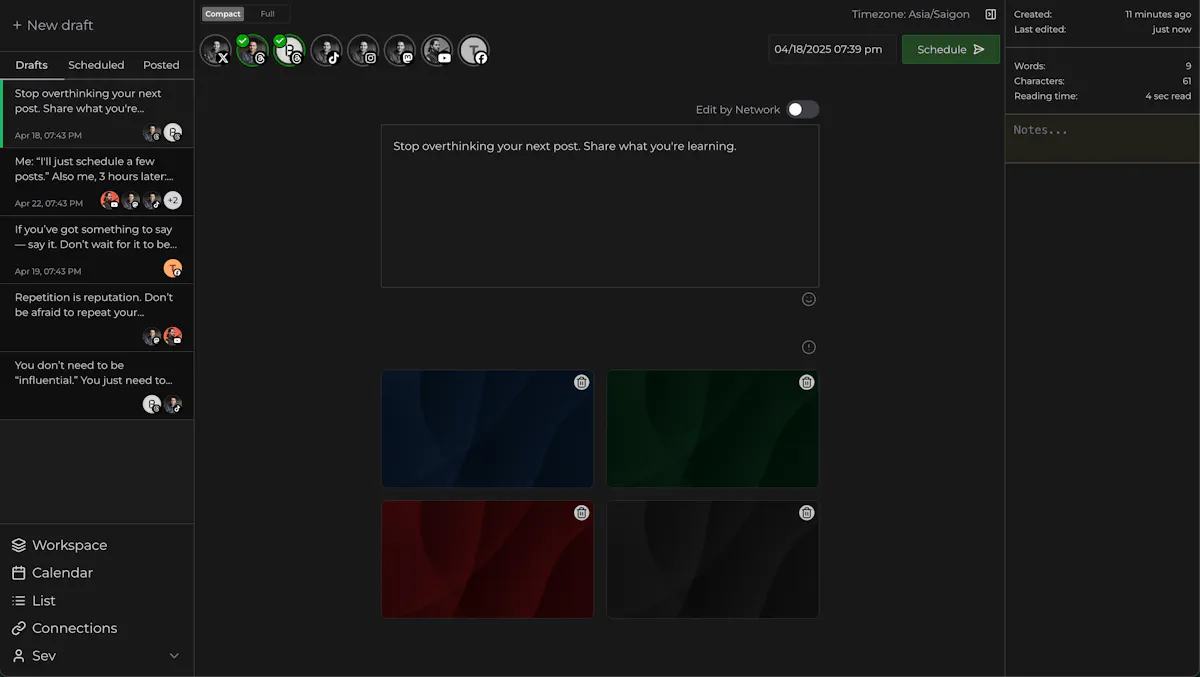Viewport: 1200px width, 677px height.
Task: Delete the blue image attachment
Action: click(581, 382)
